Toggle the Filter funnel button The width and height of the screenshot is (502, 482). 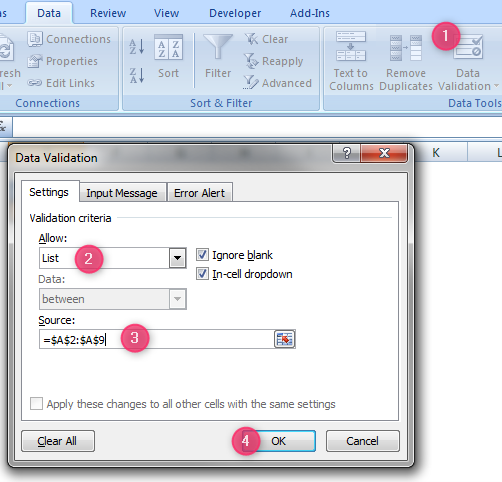coord(218,57)
